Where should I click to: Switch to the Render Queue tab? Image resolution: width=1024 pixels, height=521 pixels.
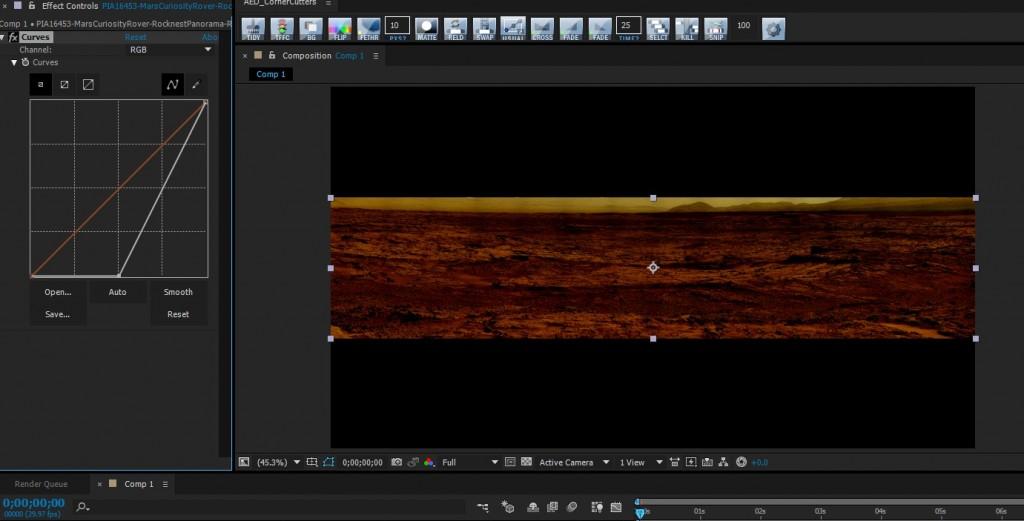(41, 484)
